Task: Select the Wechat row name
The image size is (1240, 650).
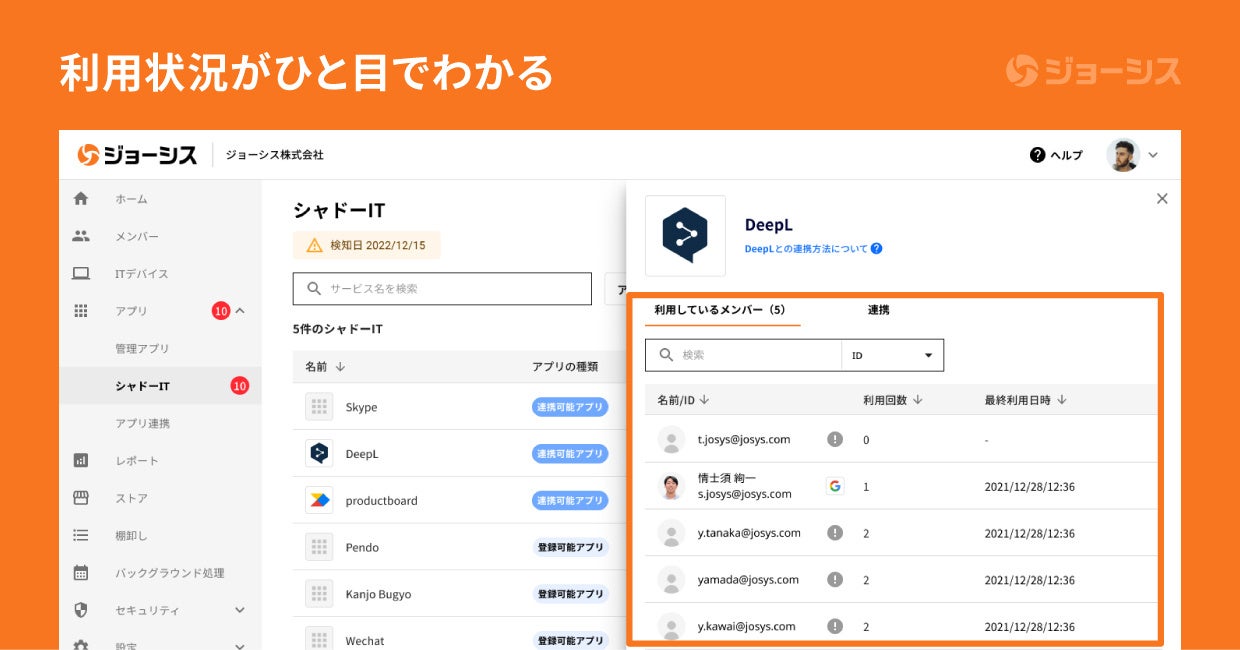Action: tap(365, 641)
